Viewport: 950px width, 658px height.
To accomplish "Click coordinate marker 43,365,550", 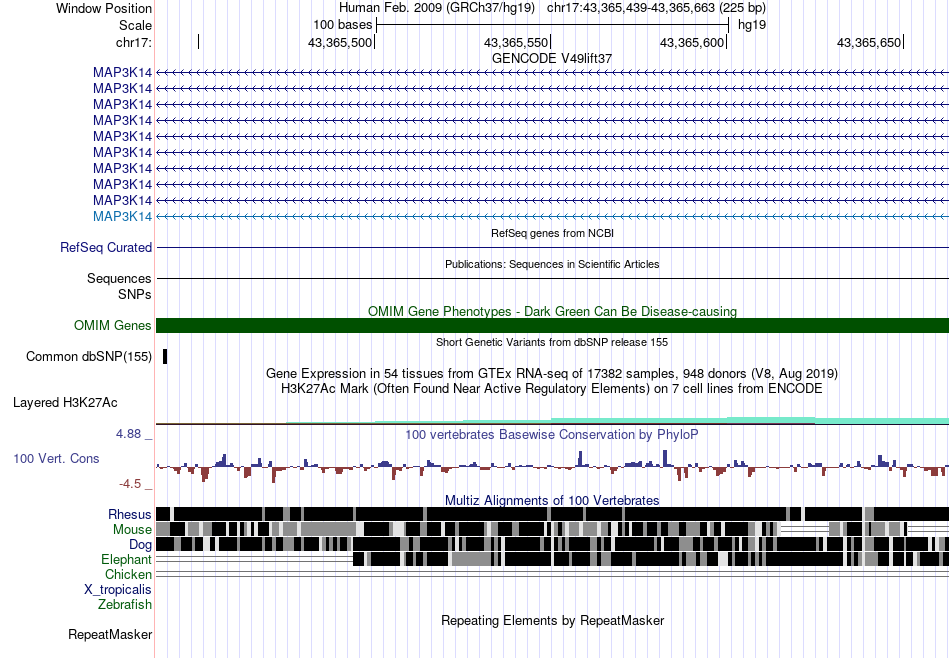I will pos(516,42).
